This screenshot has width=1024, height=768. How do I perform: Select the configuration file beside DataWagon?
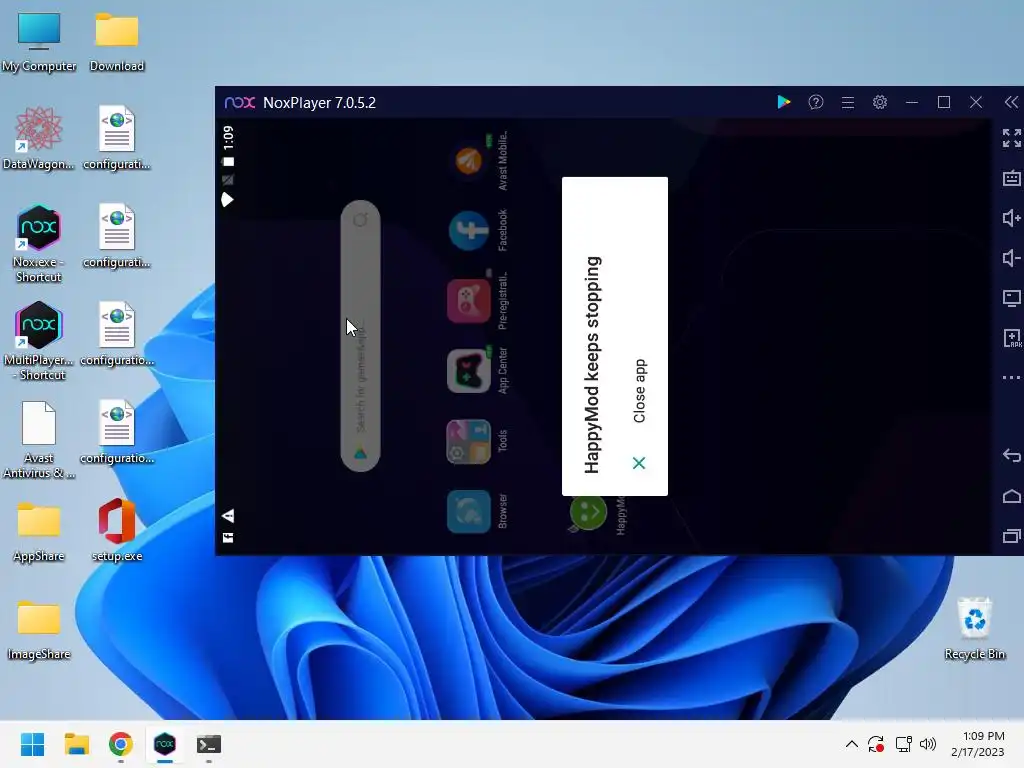117,138
